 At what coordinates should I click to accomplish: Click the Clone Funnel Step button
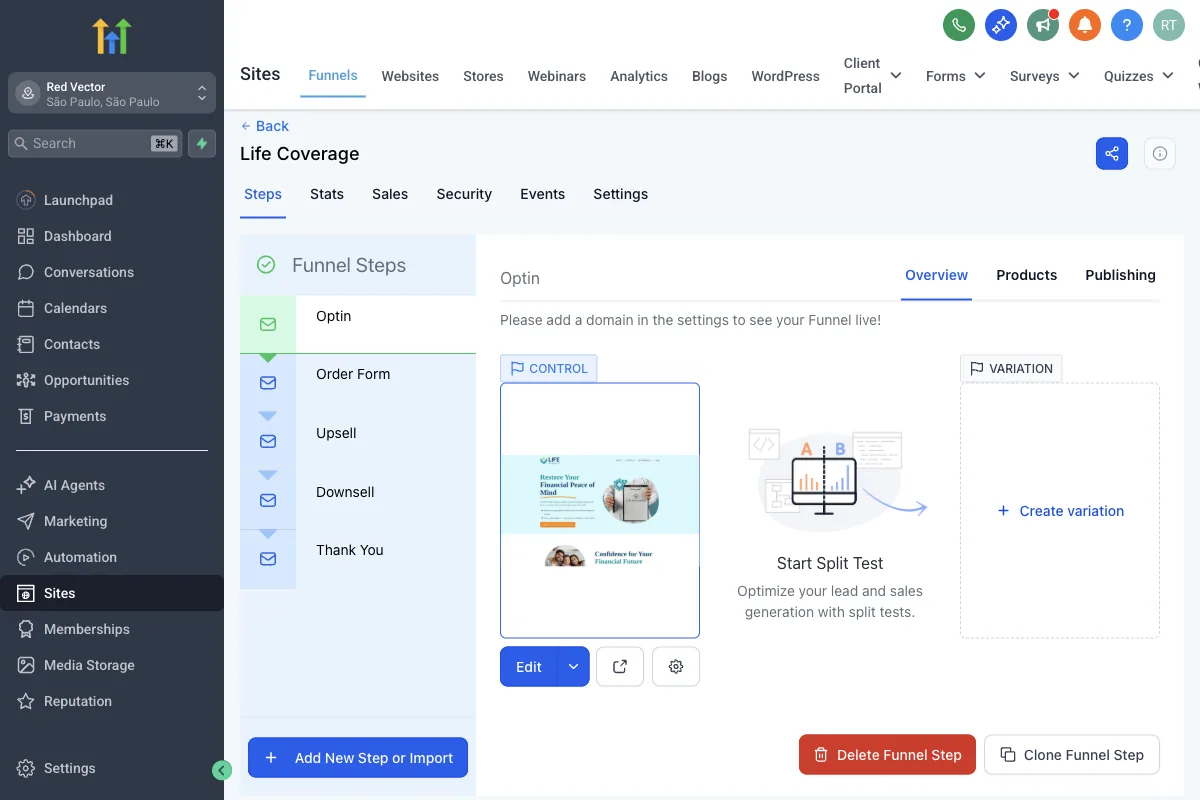pyautogui.click(x=1071, y=755)
